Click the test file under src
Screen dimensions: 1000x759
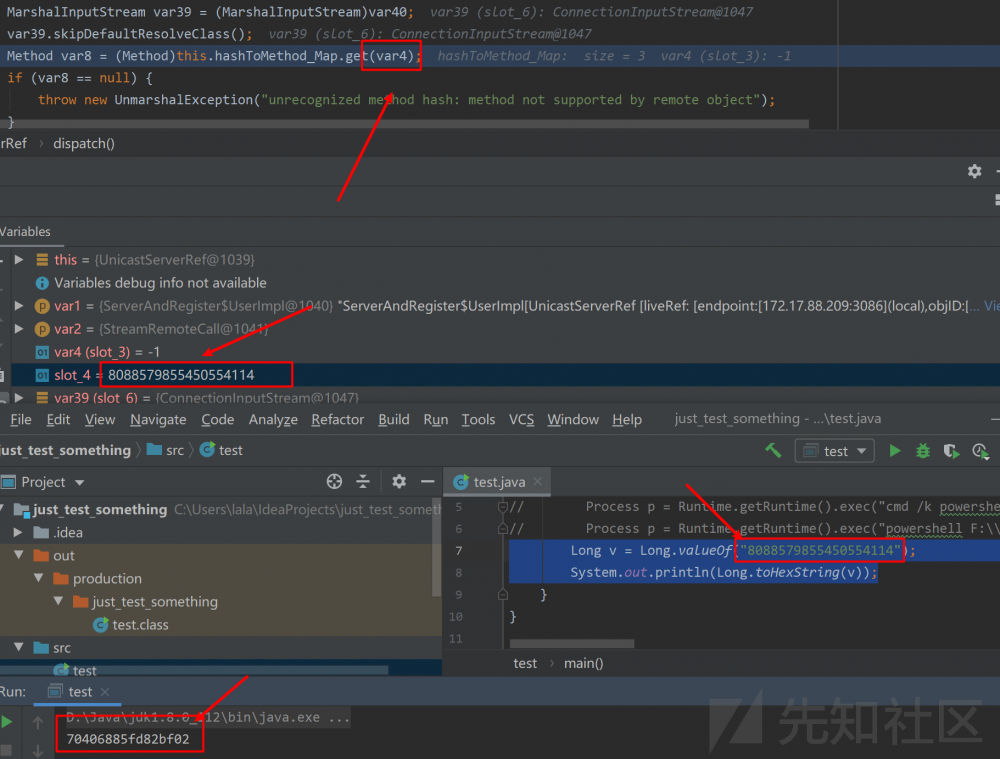pyautogui.click(x=75, y=670)
